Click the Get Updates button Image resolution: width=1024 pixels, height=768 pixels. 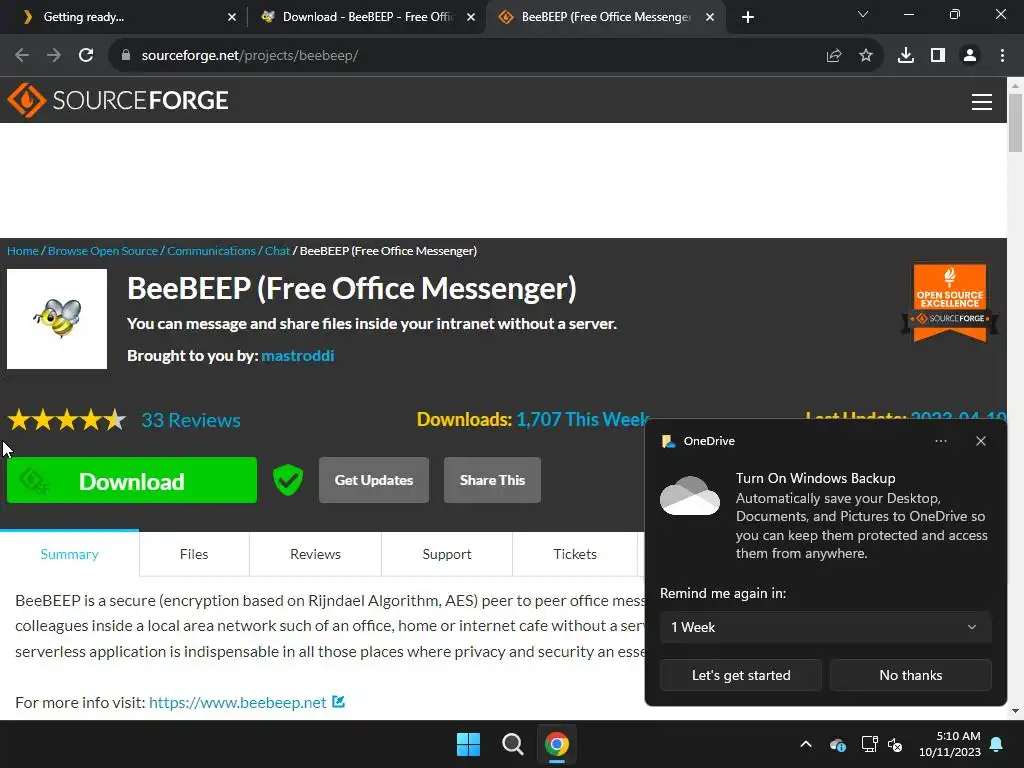point(374,480)
